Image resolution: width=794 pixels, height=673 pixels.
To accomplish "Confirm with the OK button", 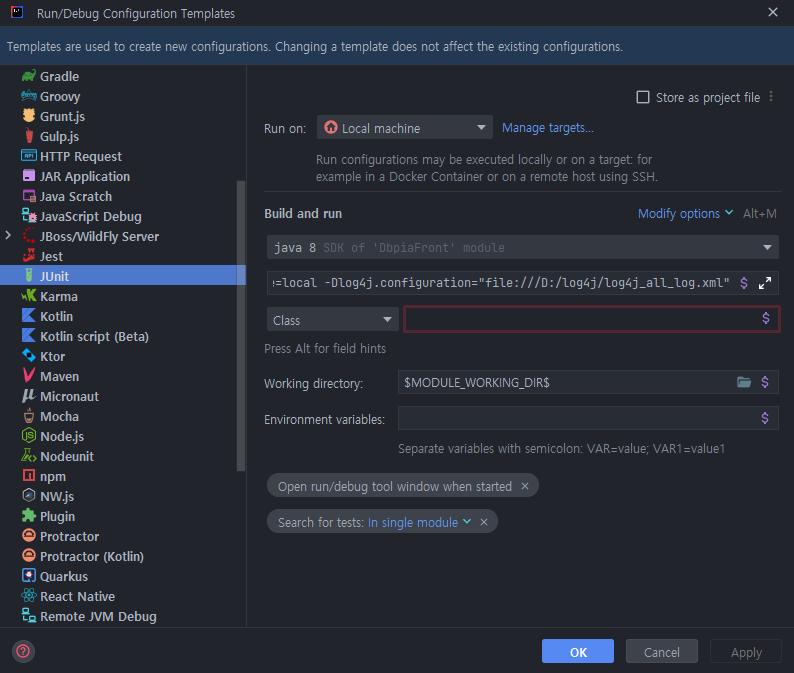I will pos(578,651).
